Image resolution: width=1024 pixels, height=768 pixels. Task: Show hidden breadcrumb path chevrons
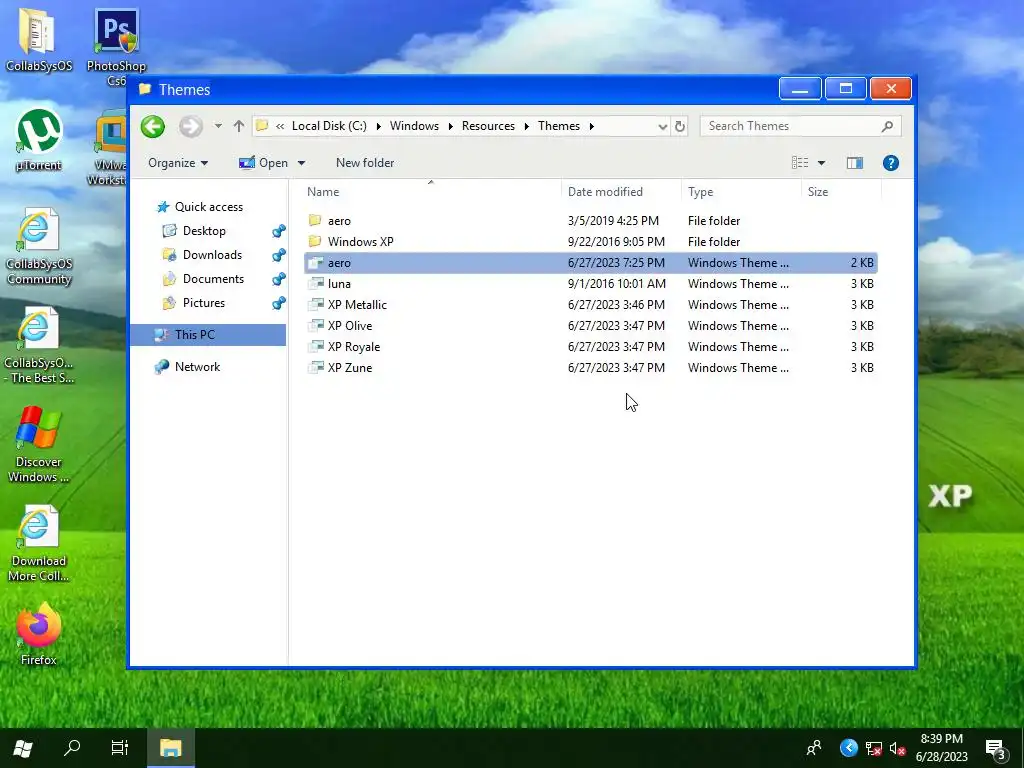280,126
